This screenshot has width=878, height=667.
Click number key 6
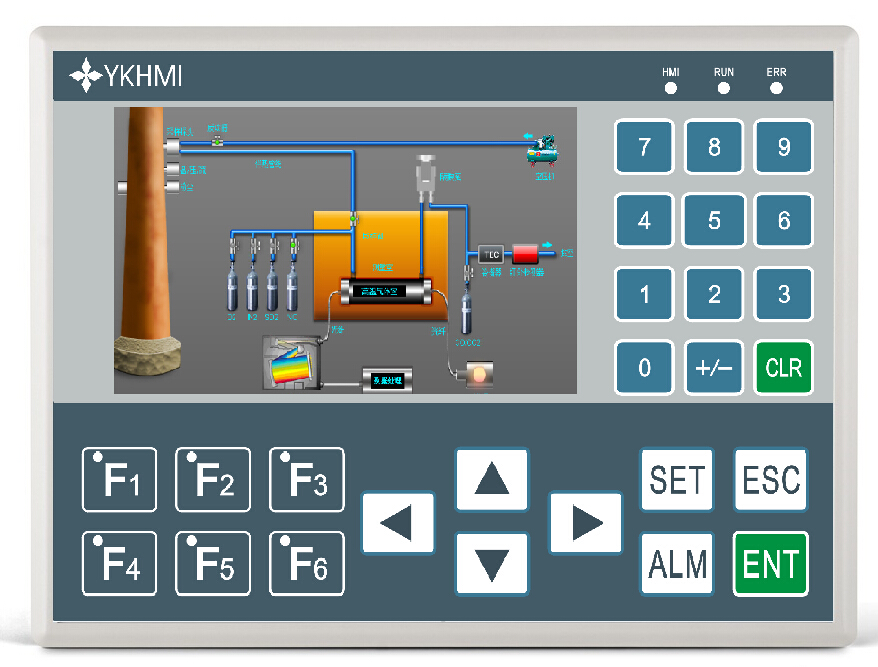783,220
